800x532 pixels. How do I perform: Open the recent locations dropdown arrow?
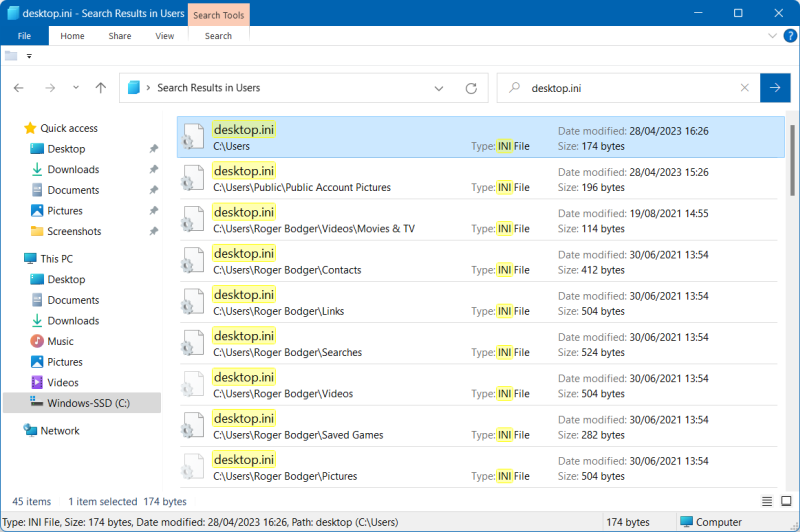click(x=78, y=88)
